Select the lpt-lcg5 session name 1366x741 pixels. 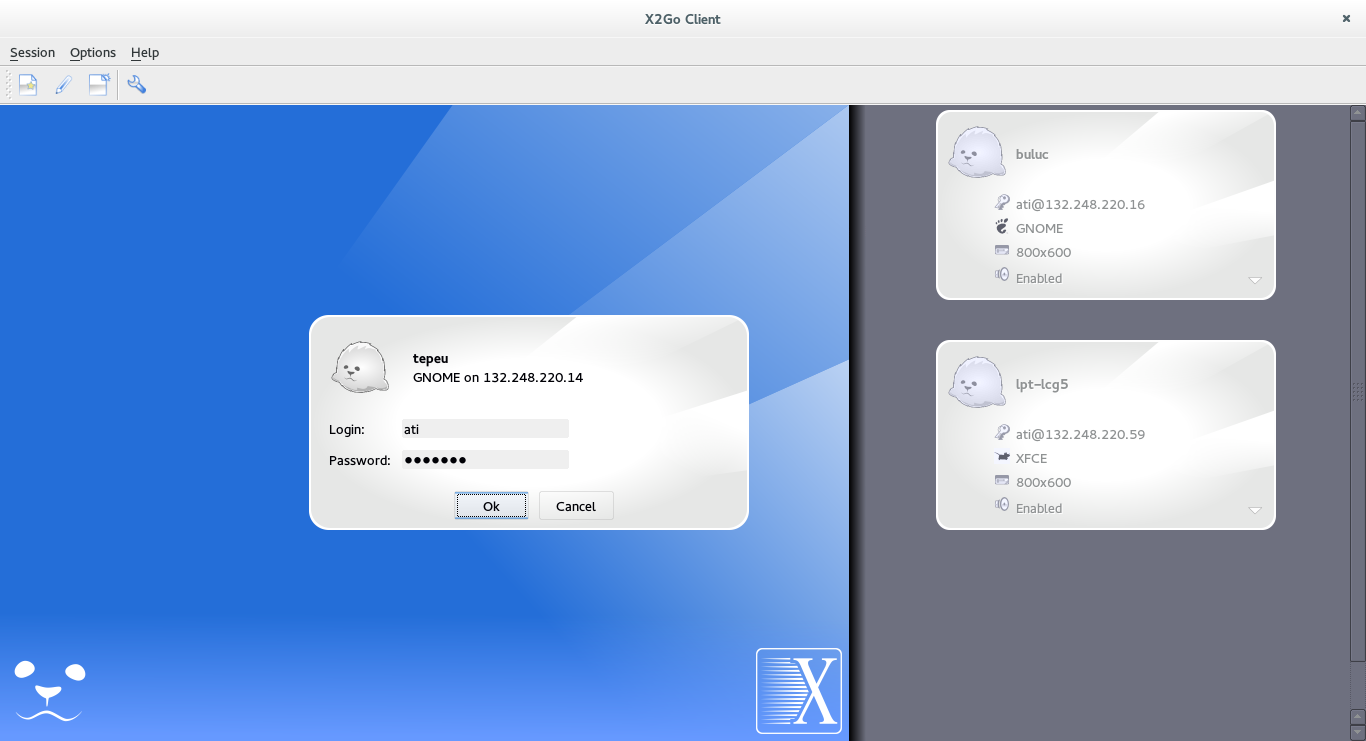coord(1042,384)
